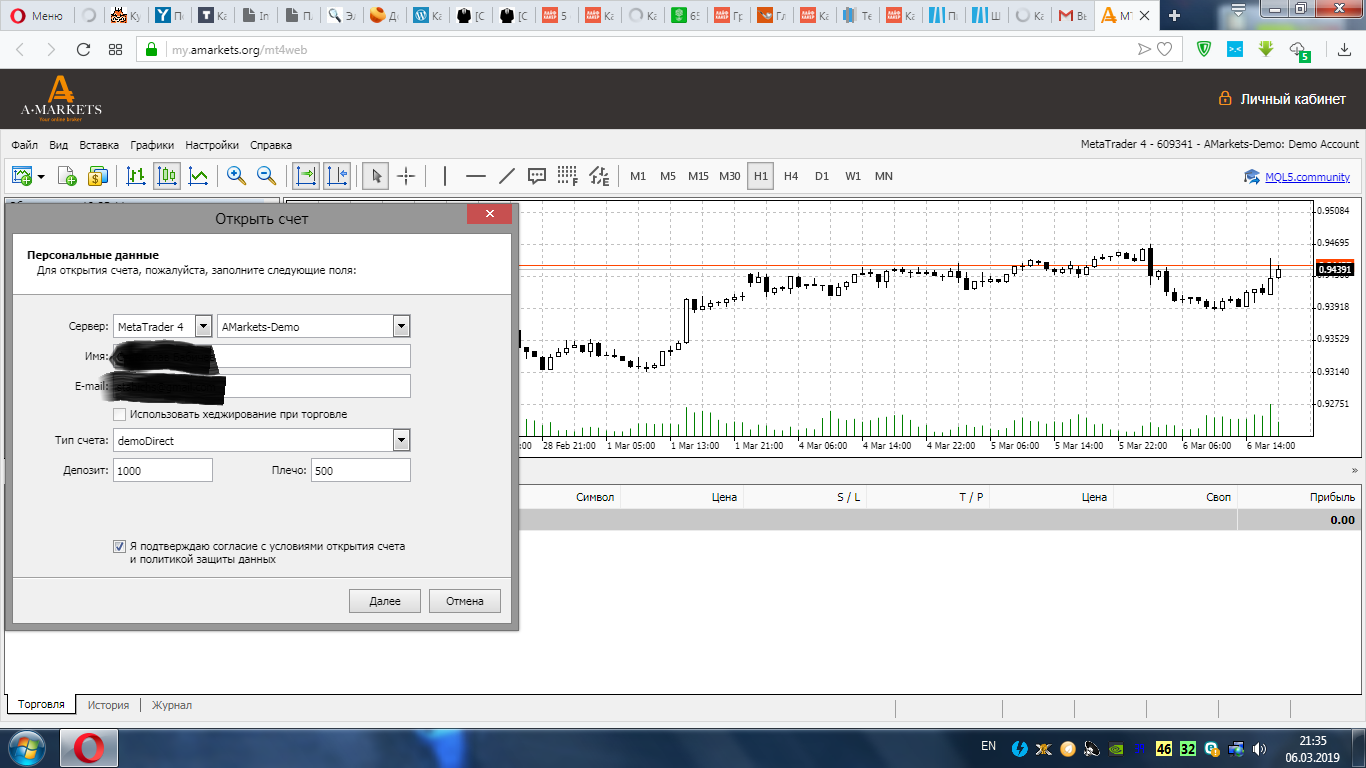Click the Плечо leverage input field
The width and height of the screenshot is (1366, 768).
pyautogui.click(x=361, y=470)
